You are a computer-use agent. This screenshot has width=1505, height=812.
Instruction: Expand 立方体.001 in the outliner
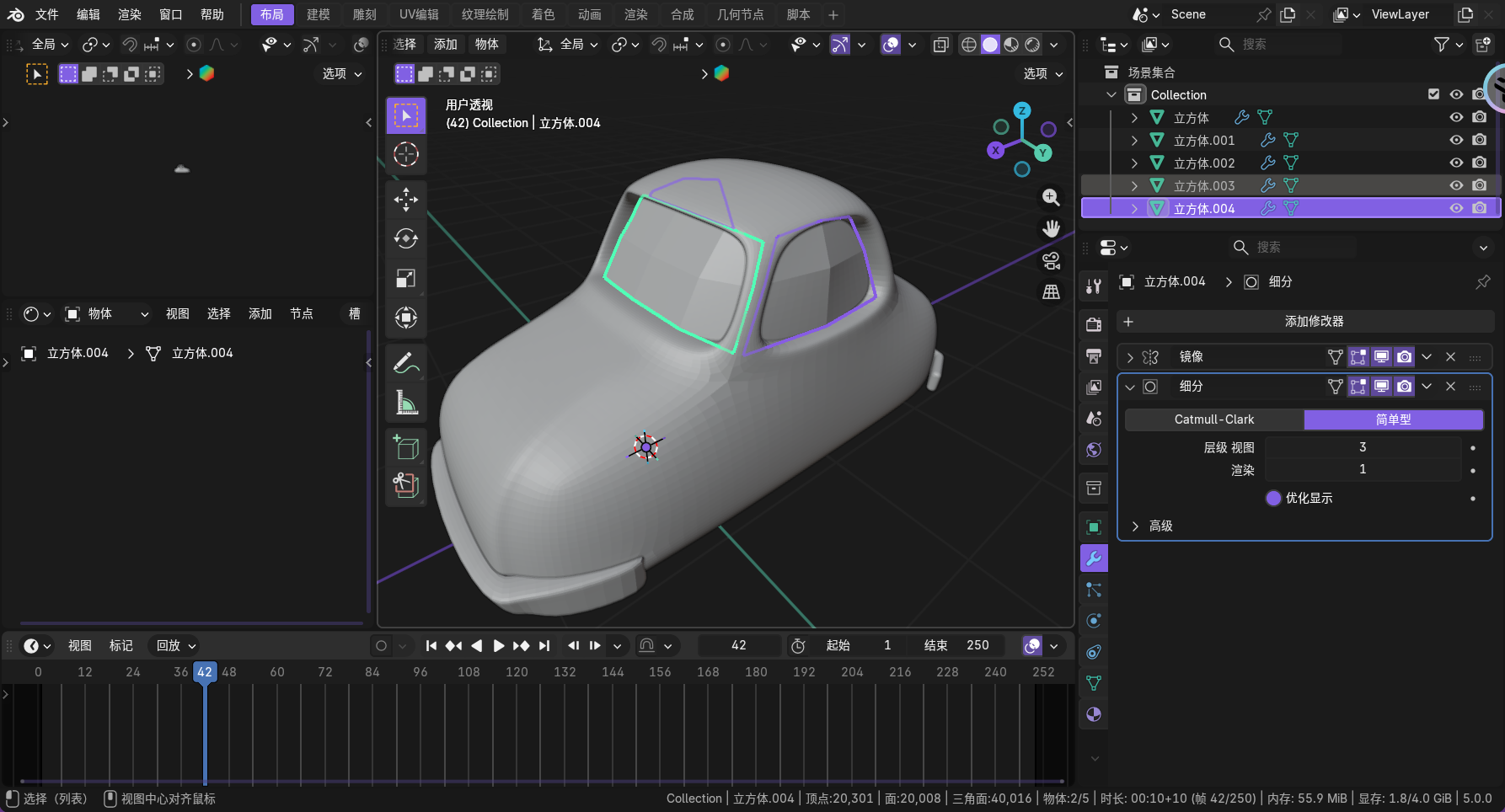(x=1134, y=140)
